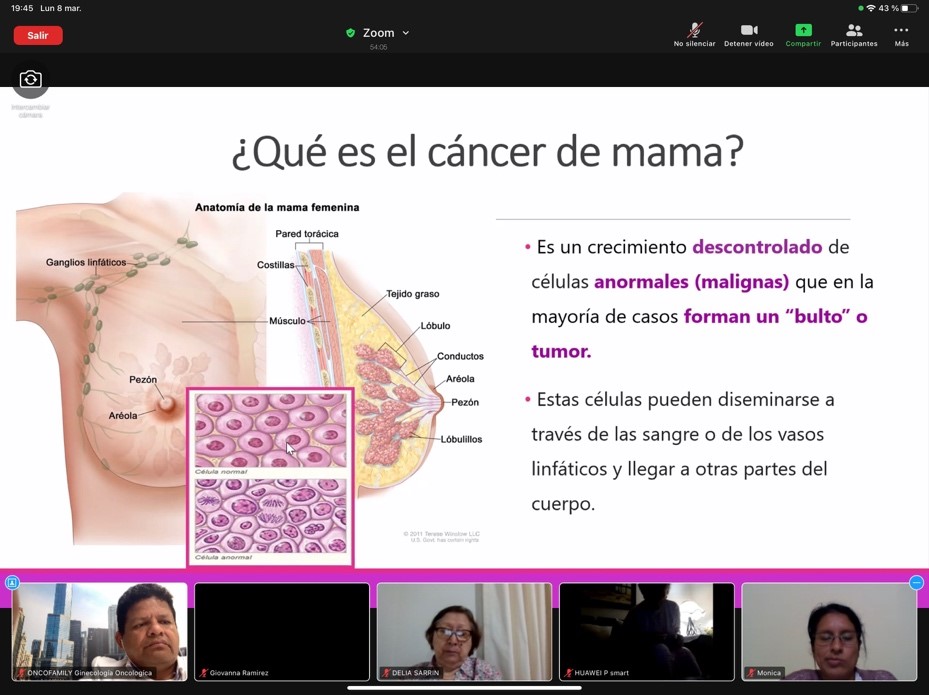Tap the blue minimize thumbnails strip button

point(916,583)
